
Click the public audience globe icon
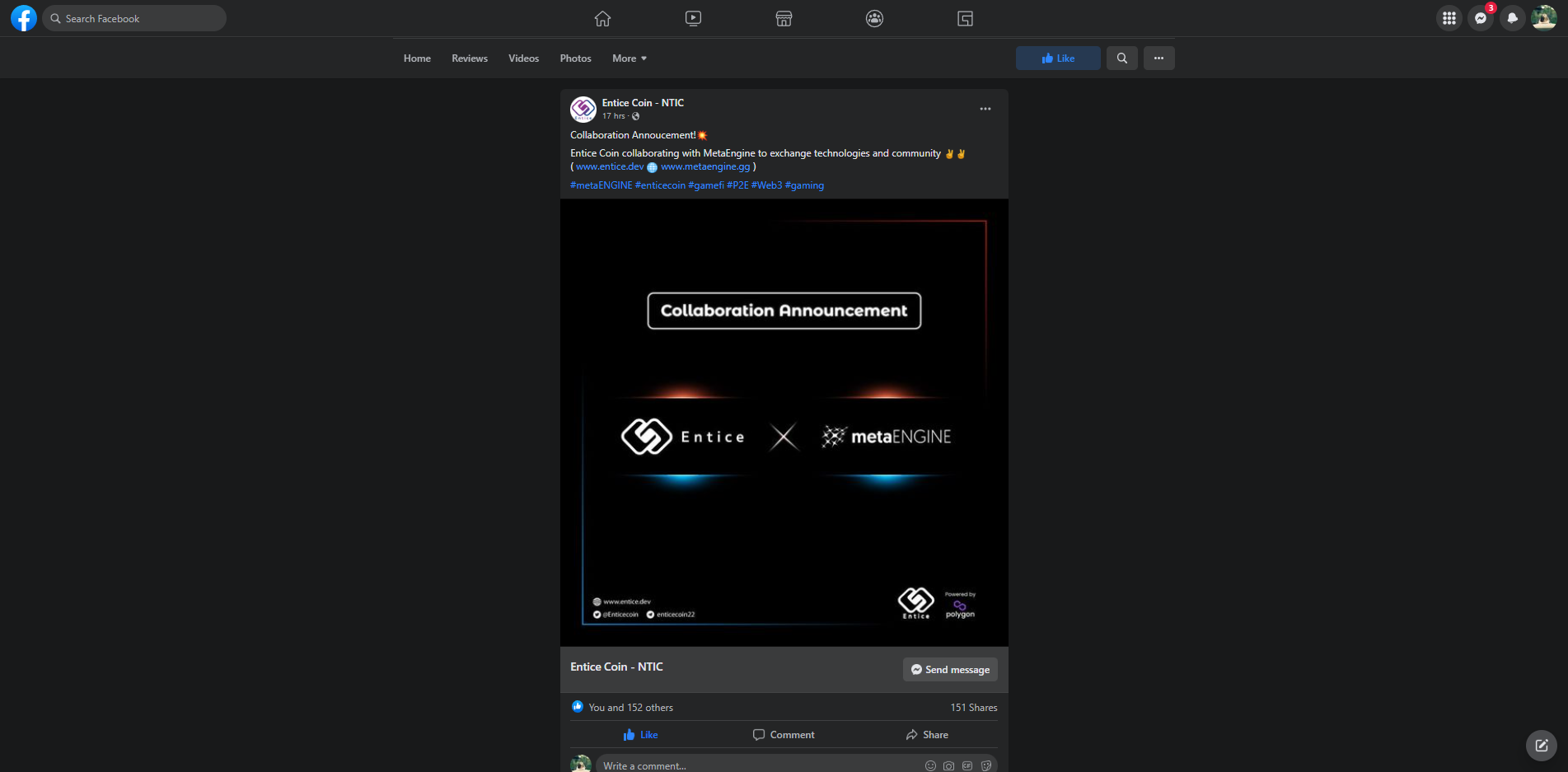(635, 116)
